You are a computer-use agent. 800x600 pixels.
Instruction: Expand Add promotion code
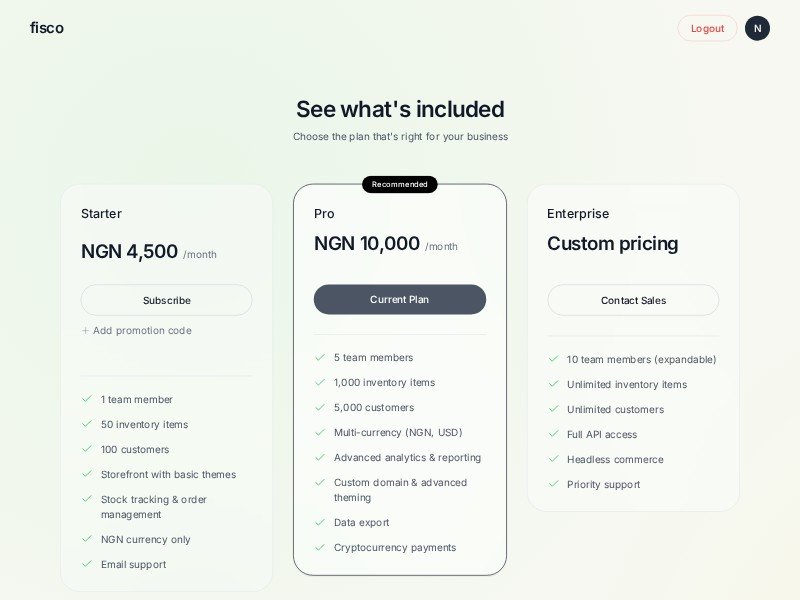tap(142, 331)
